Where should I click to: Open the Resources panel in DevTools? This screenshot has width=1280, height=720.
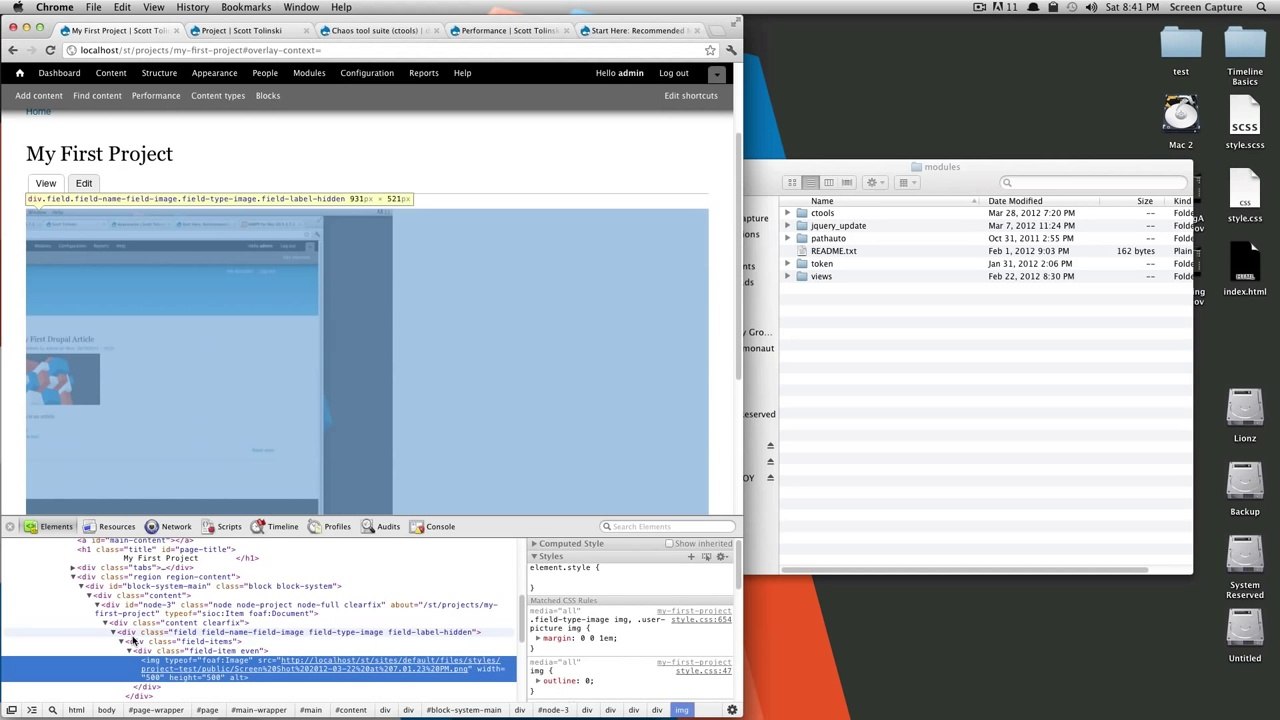(108, 526)
